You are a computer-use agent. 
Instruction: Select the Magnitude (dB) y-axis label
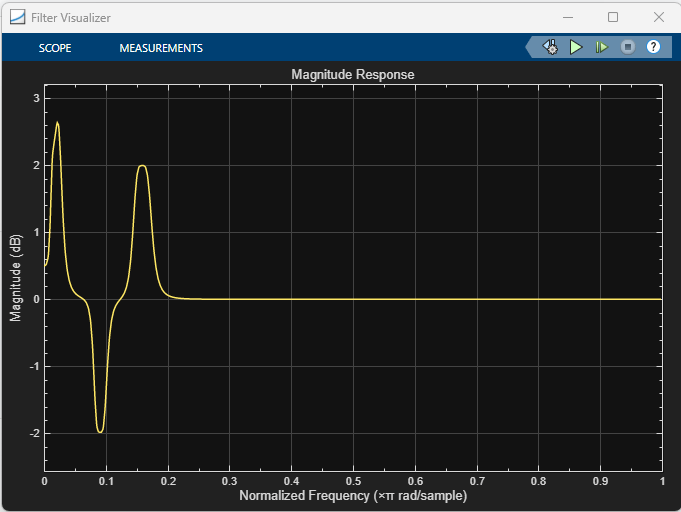16,278
